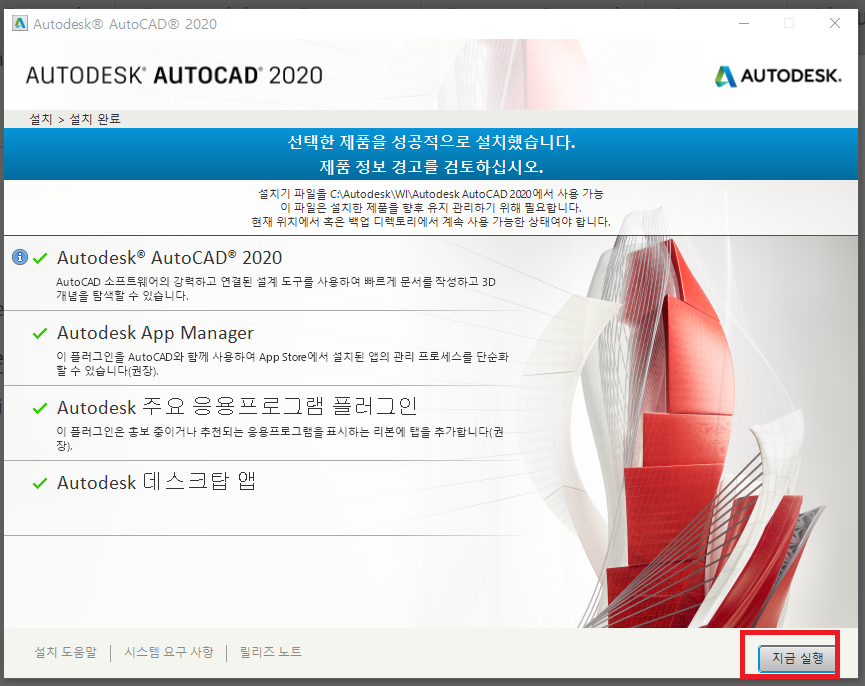Click the 리본에 탭을 추가합니다 plugin description

tap(280, 438)
